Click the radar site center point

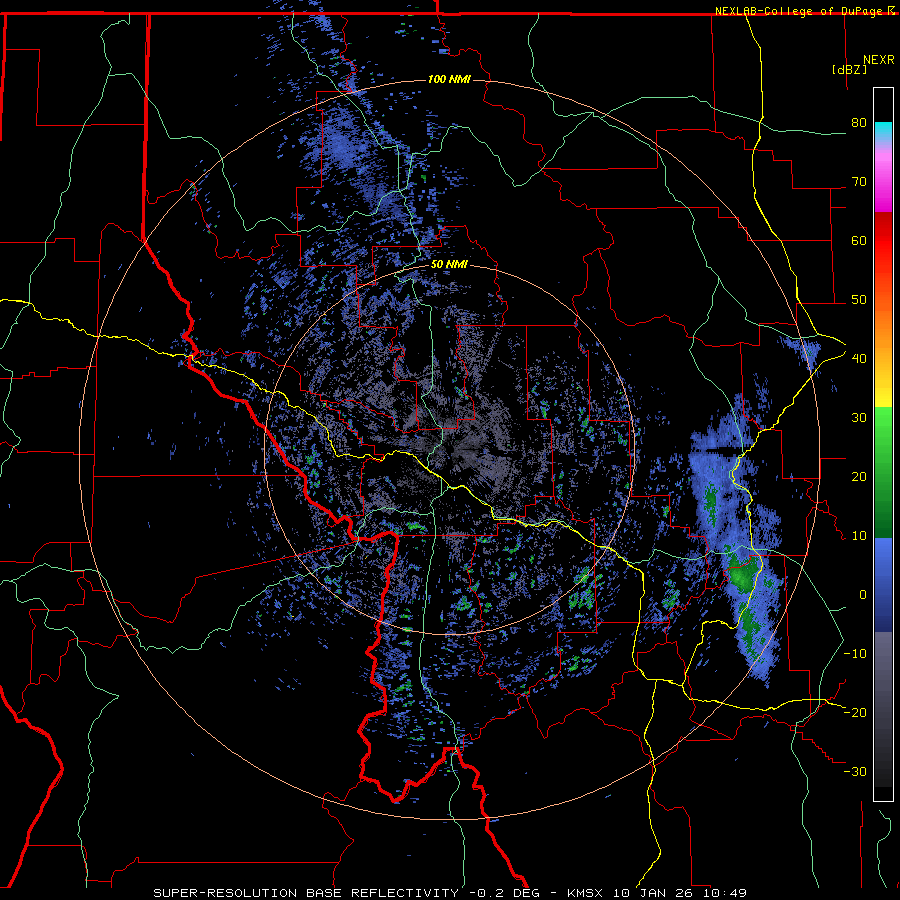pyautogui.click(x=451, y=451)
